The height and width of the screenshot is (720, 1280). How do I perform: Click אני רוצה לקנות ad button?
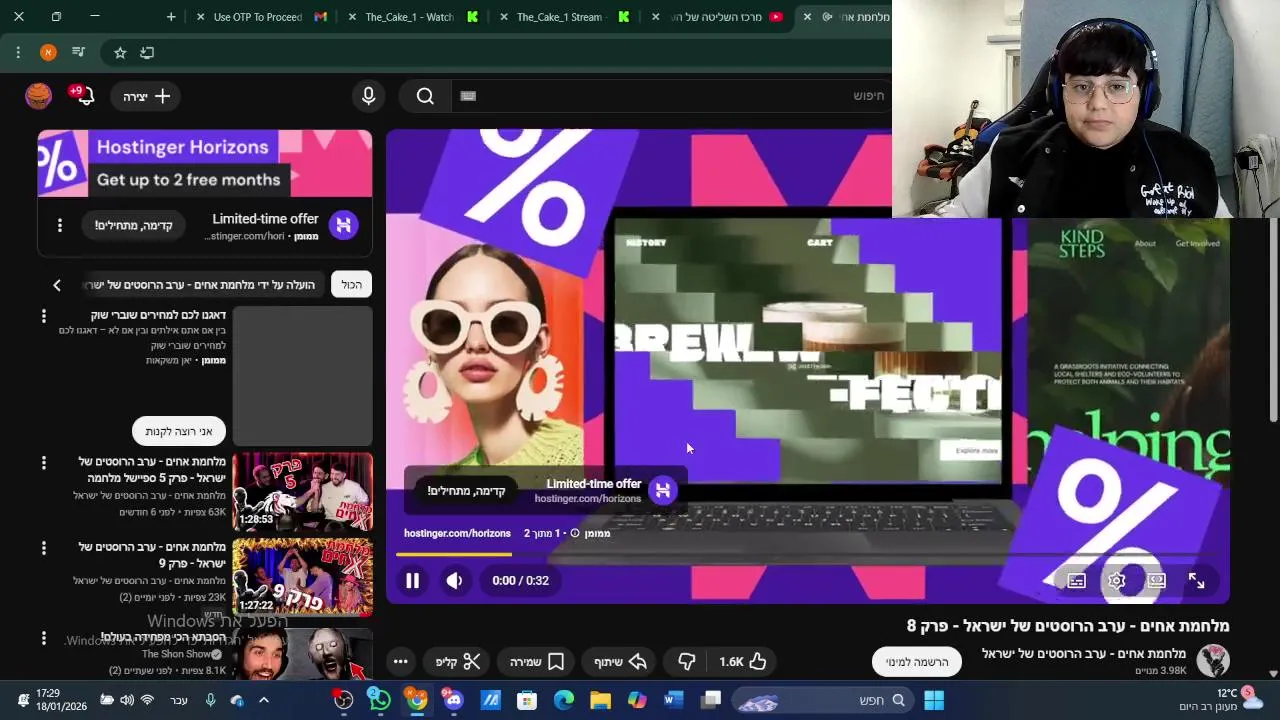pos(179,431)
